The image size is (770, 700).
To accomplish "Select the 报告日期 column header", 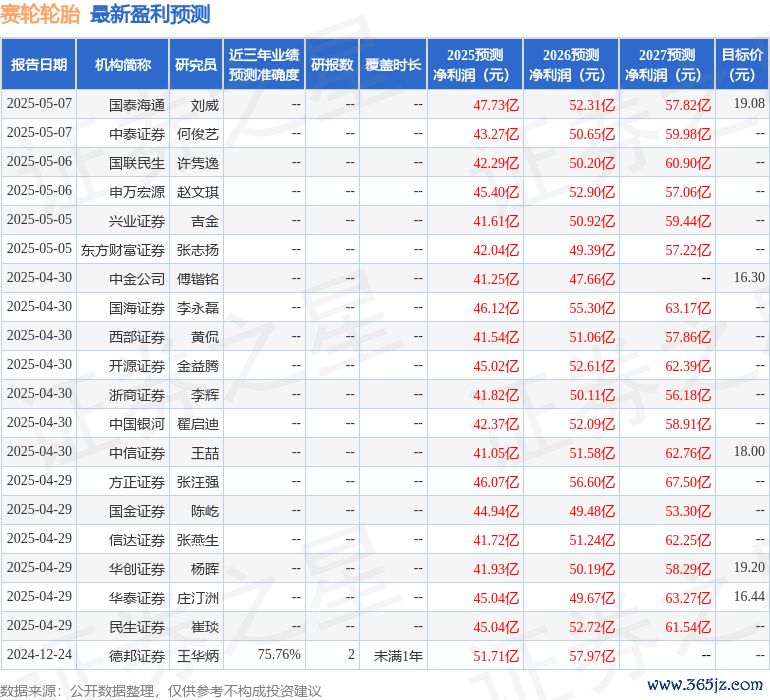I will click(x=39, y=65).
